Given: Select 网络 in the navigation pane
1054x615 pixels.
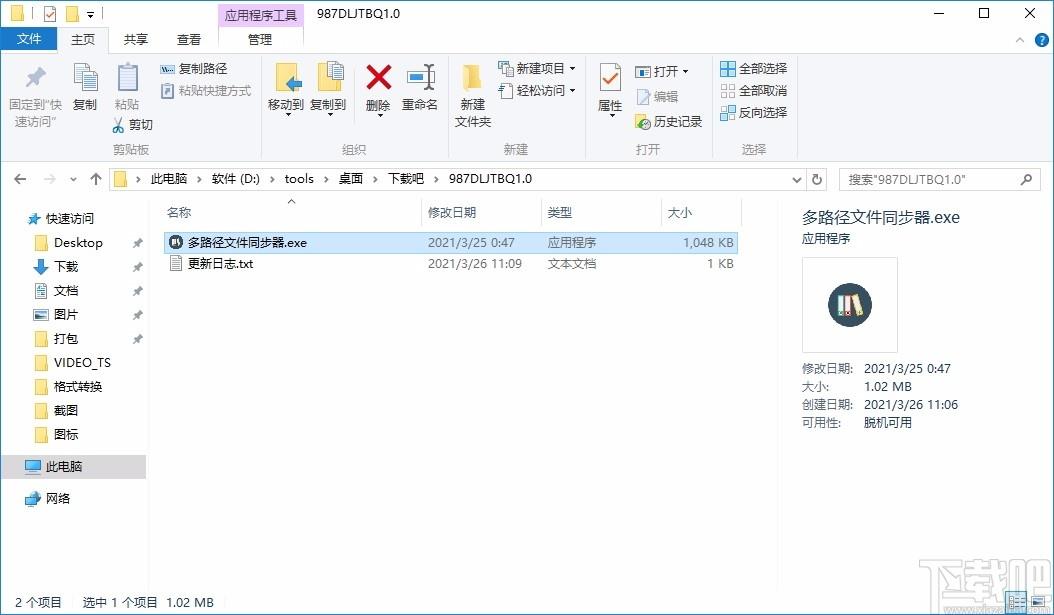Looking at the screenshot, I should pos(58,498).
